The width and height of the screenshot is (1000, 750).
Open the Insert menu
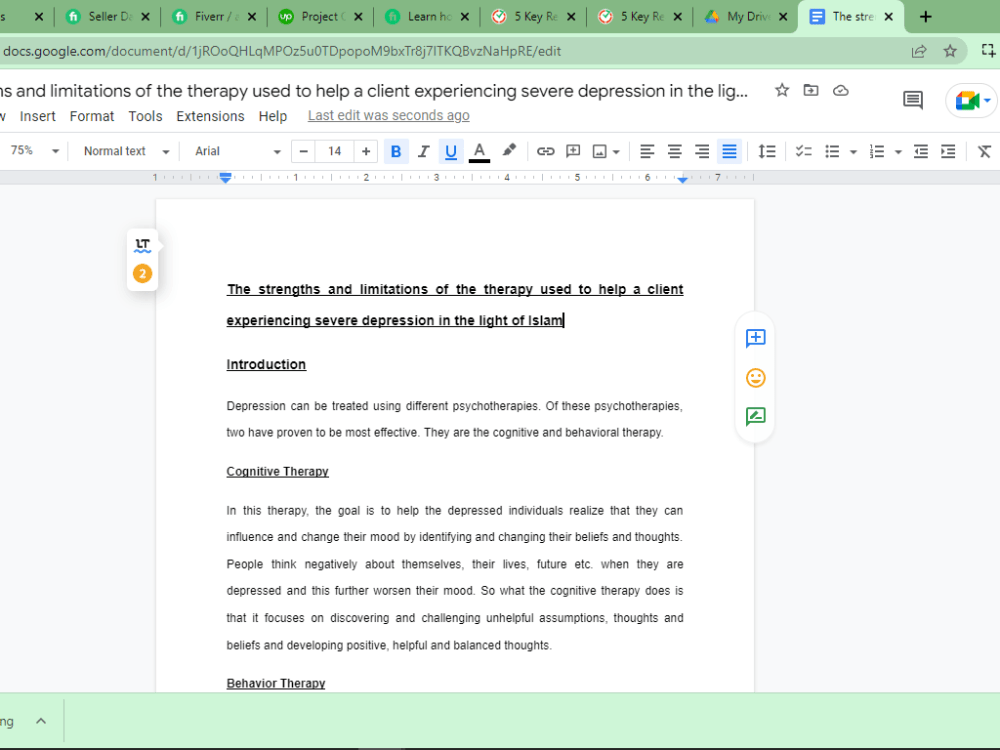(38, 116)
